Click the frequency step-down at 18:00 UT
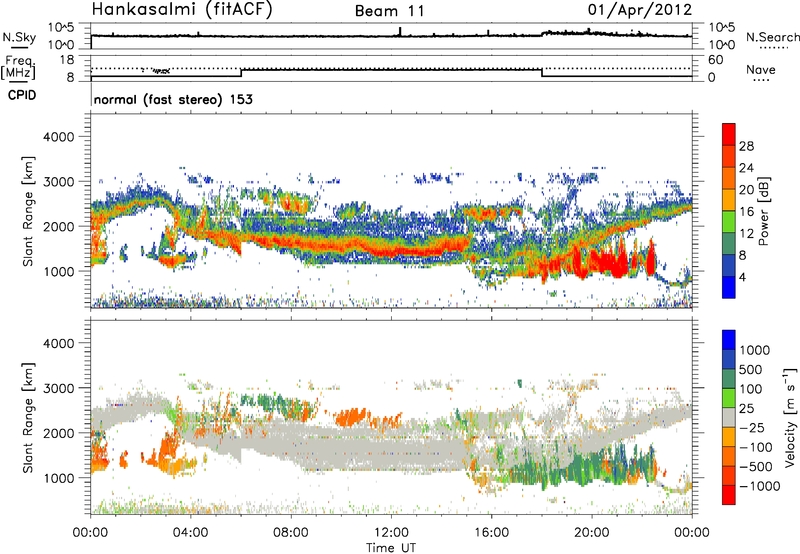800x554 pixels. coord(542,72)
